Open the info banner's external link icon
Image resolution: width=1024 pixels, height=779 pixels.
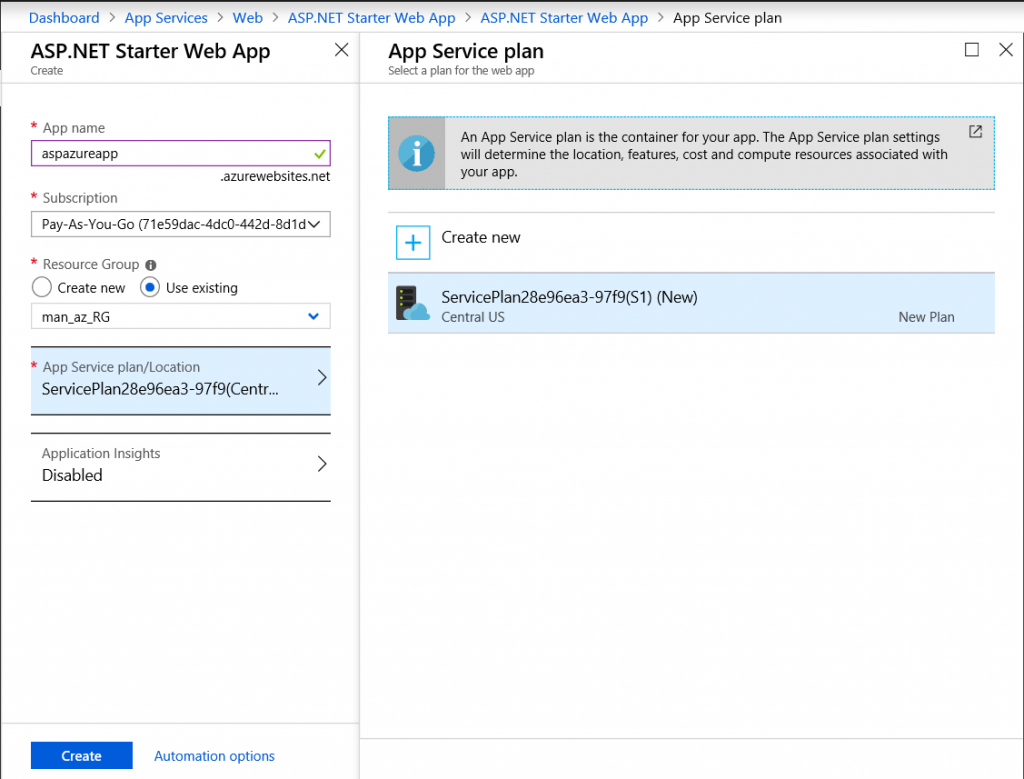tap(975, 131)
